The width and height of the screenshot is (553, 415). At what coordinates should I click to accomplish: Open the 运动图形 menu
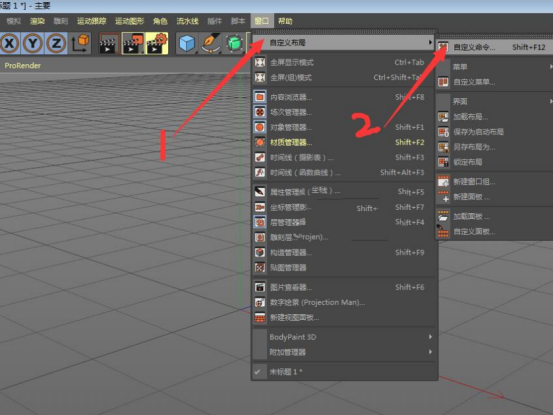[130, 21]
